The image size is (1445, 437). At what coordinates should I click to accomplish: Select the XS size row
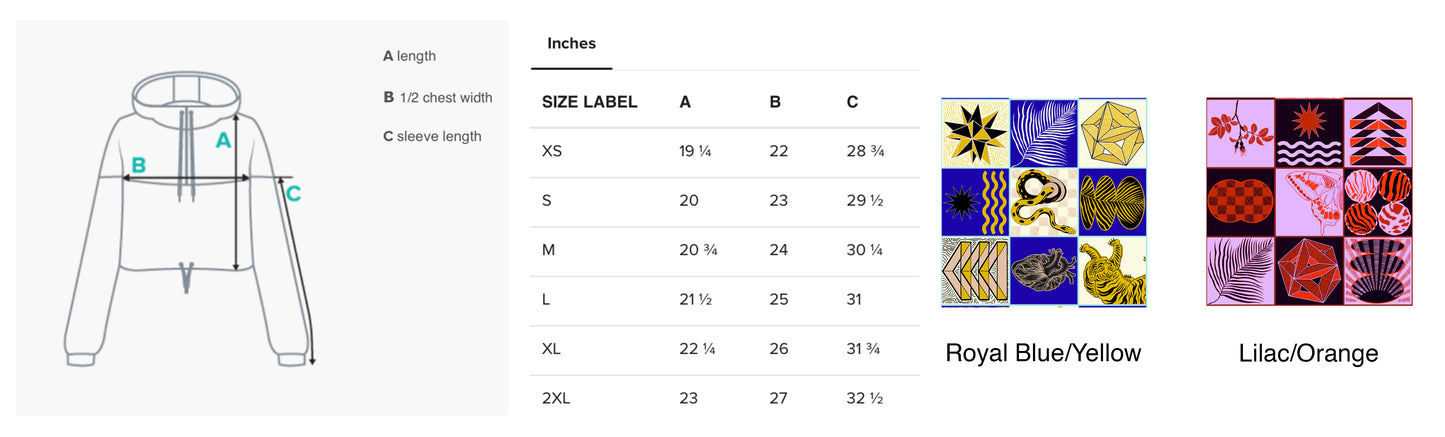coord(552,152)
